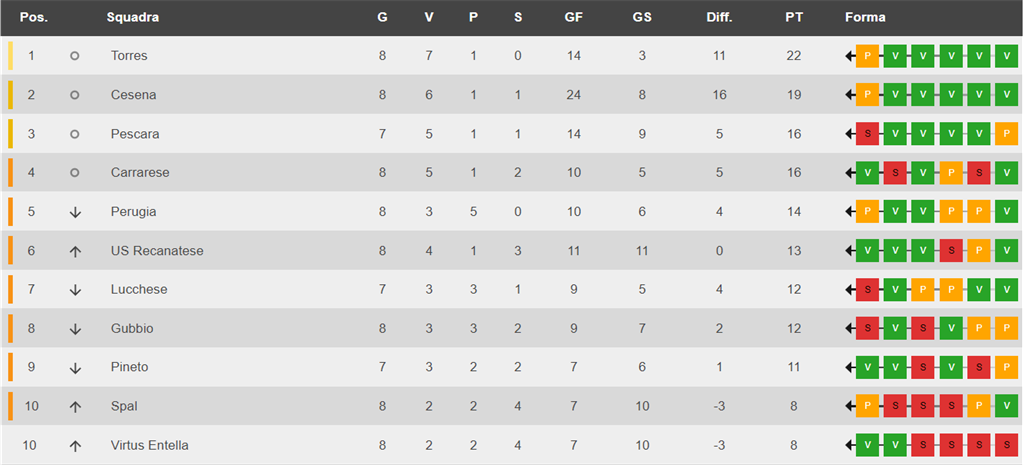Image resolution: width=1024 pixels, height=465 pixels.
Task: Open the Cesena team link
Action: (133, 95)
